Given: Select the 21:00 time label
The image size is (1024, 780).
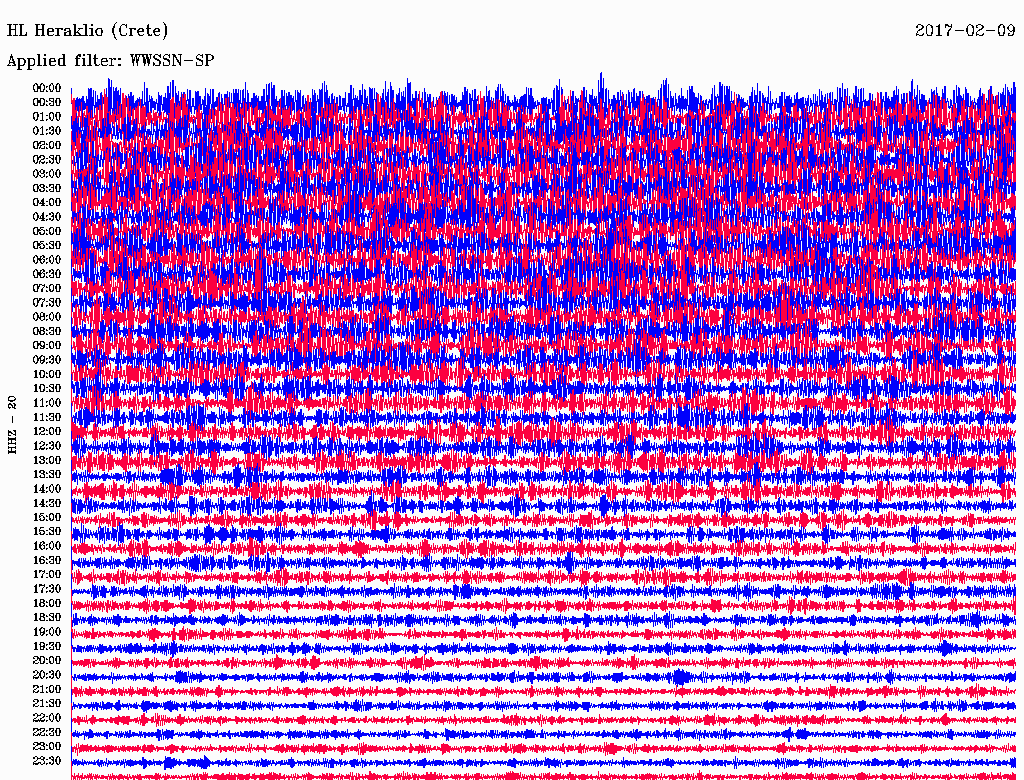Looking at the screenshot, I should (x=47, y=689).
